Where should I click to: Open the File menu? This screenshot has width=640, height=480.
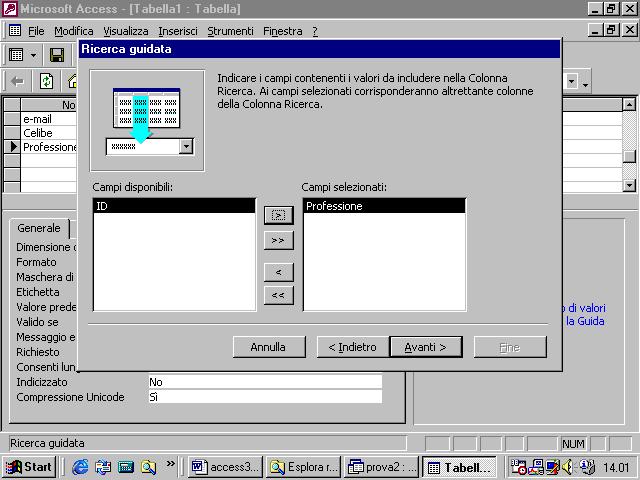(x=36, y=31)
